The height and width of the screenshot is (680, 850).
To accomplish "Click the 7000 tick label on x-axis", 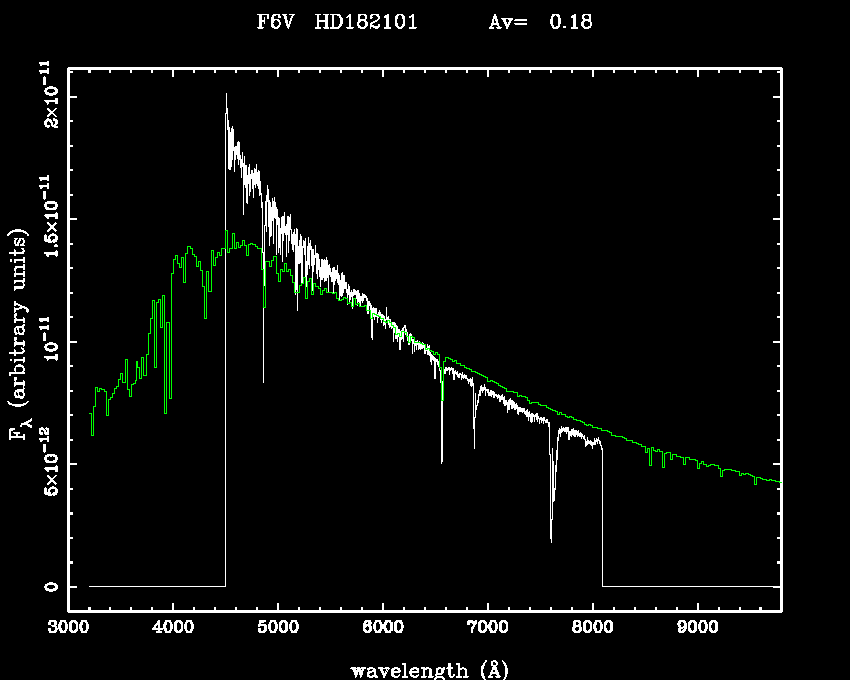I will (487, 628).
